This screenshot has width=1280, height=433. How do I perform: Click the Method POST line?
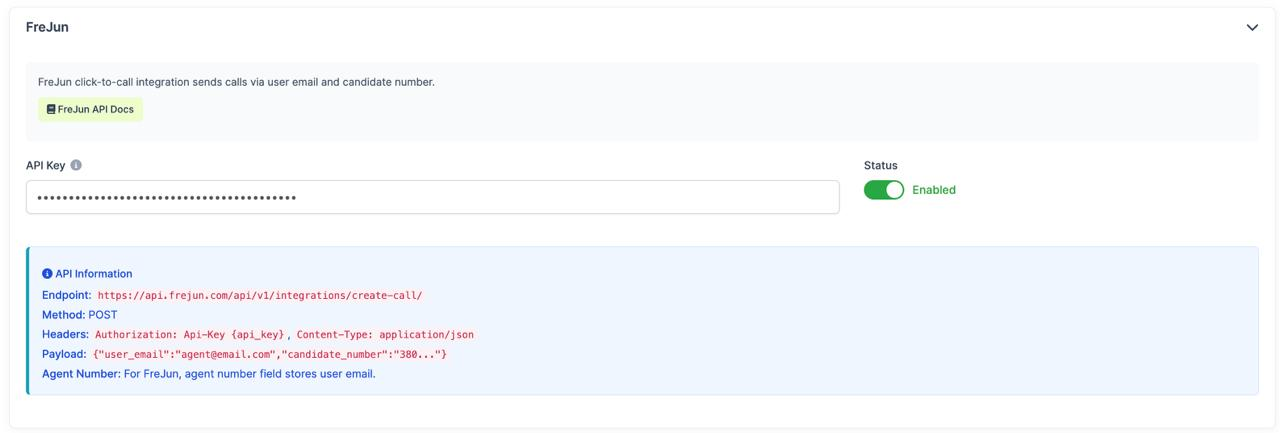(80, 315)
